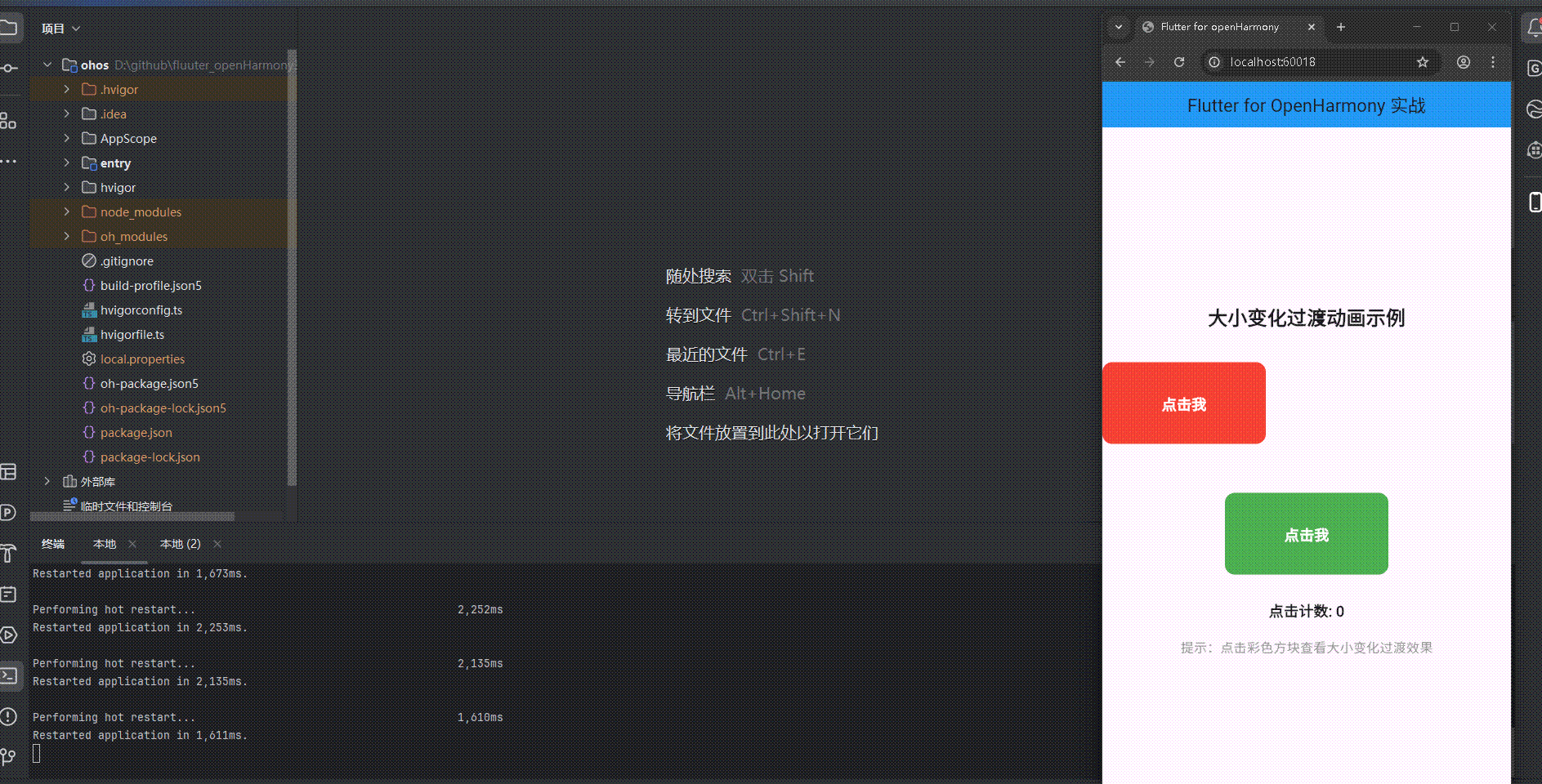Open the browser three-dot menu
This screenshot has height=784, width=1542.
coord(1493,62)
